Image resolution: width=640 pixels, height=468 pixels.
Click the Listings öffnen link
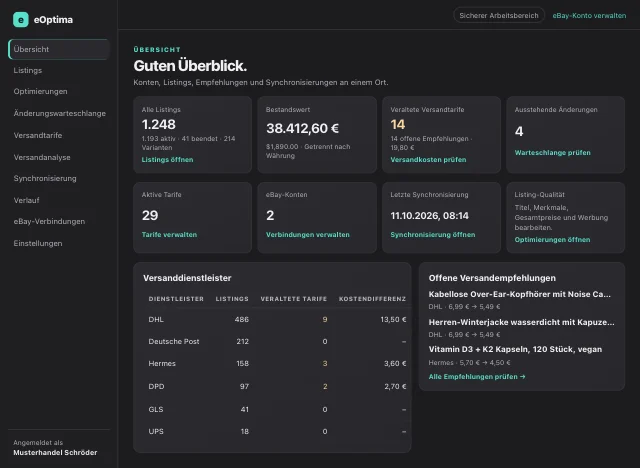[167, 160]
